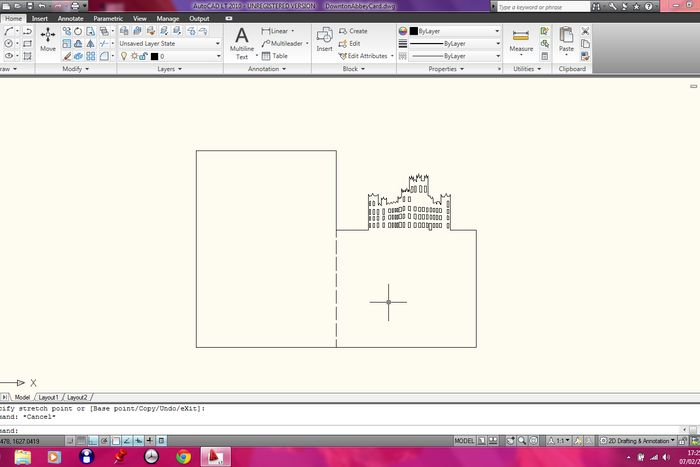Click the Create block button
This screenshot has width=700, height=467.
[x=353, y=31]
